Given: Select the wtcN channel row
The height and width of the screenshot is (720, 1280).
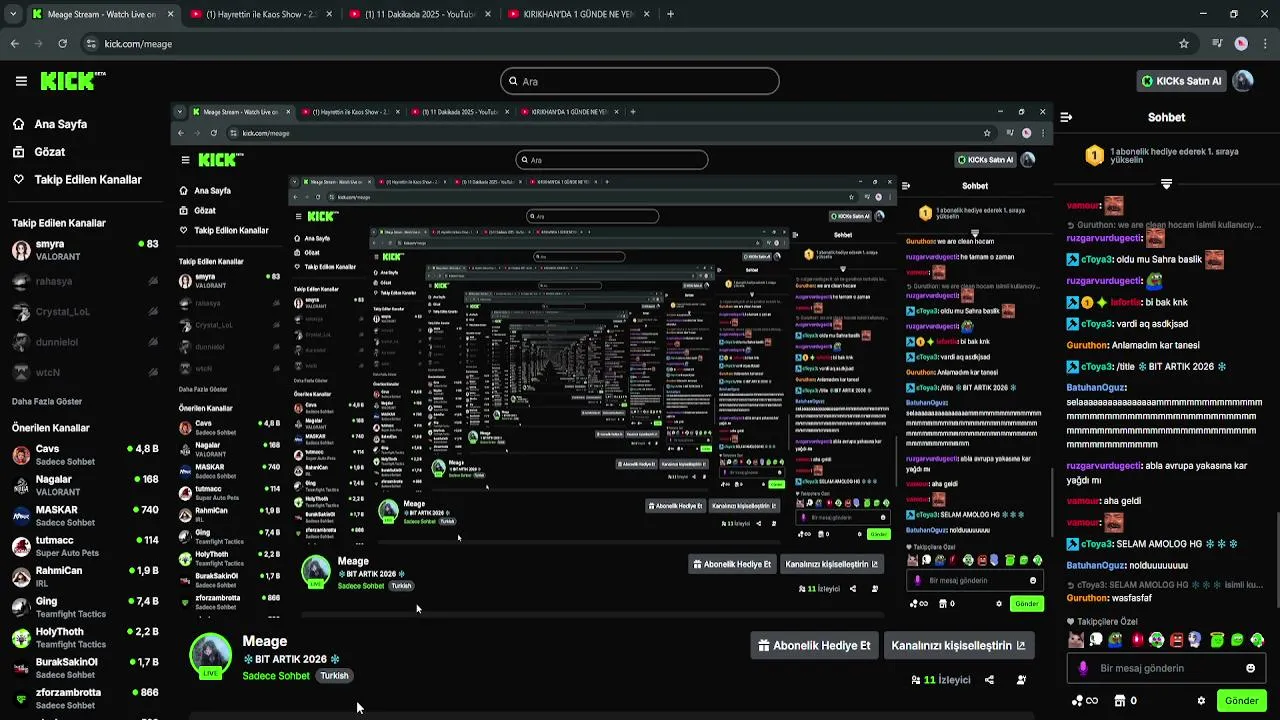Looking at the screenshot, I should point(85,372).
